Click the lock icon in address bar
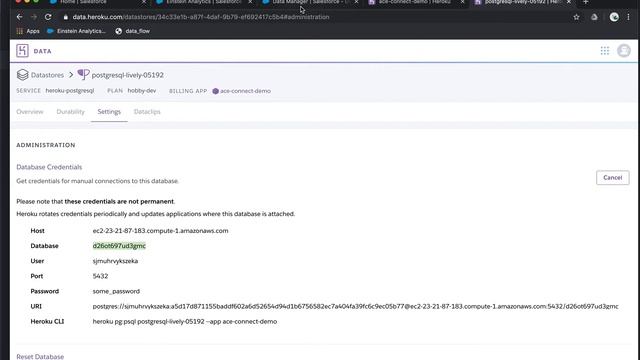Image resolution: width=640 pixels, height=360 pixels. coord(65,17)
